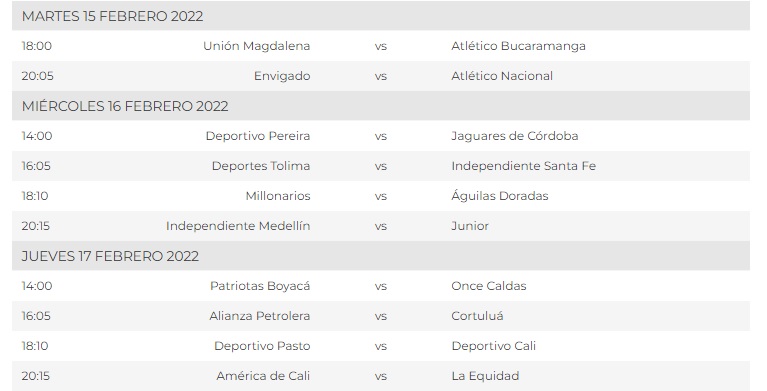This screenshot has height=391, width=767.
Task: Open Atlético Bucaramanga team link
Action: click(519, 46)
